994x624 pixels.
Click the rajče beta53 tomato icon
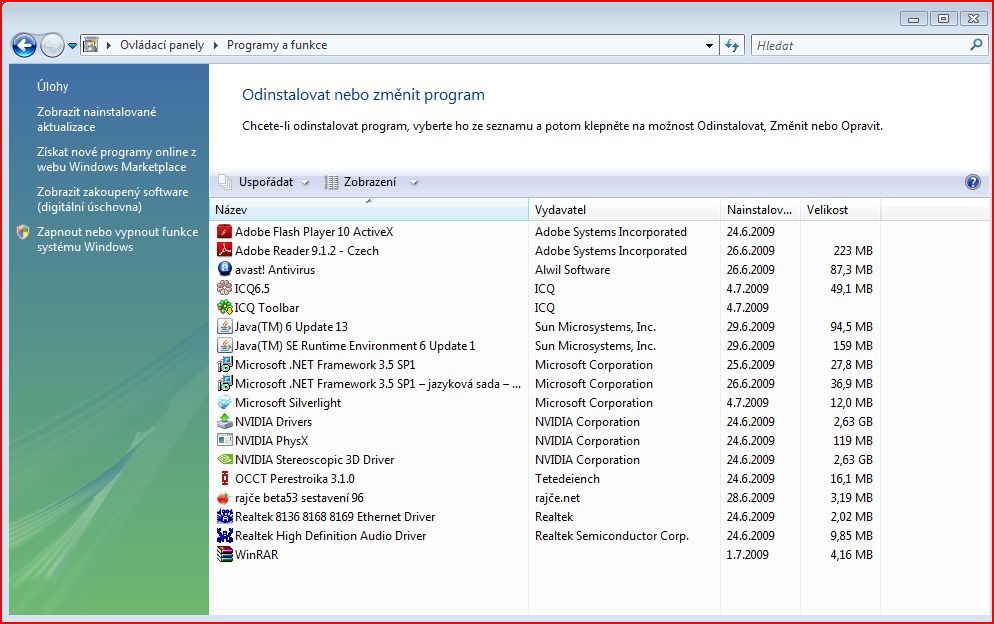pyautogui.click(x=225, y=498)
